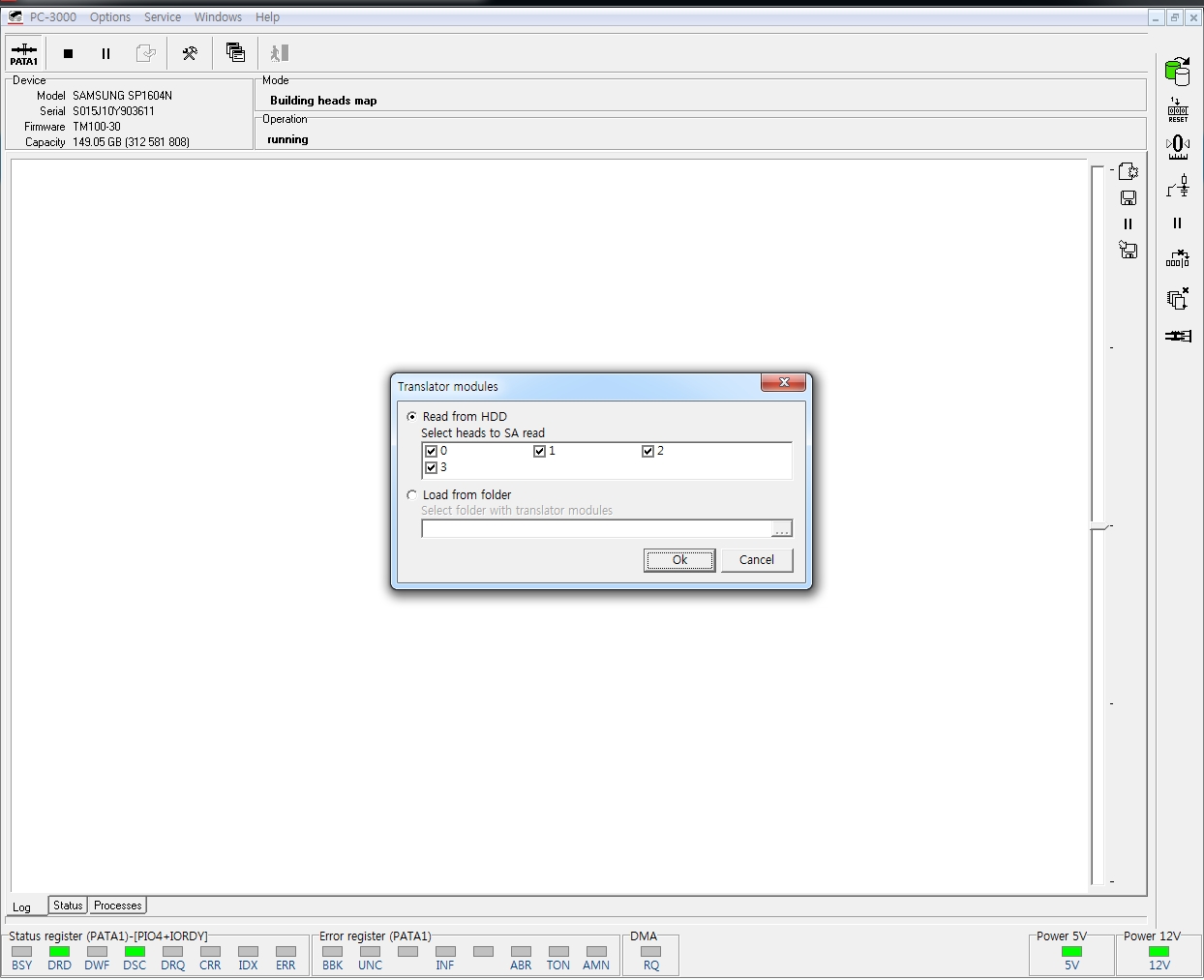Click Cancel in Translator modules dialog
This screenshot has width=1204, height=980.
[x=757, y=560]
